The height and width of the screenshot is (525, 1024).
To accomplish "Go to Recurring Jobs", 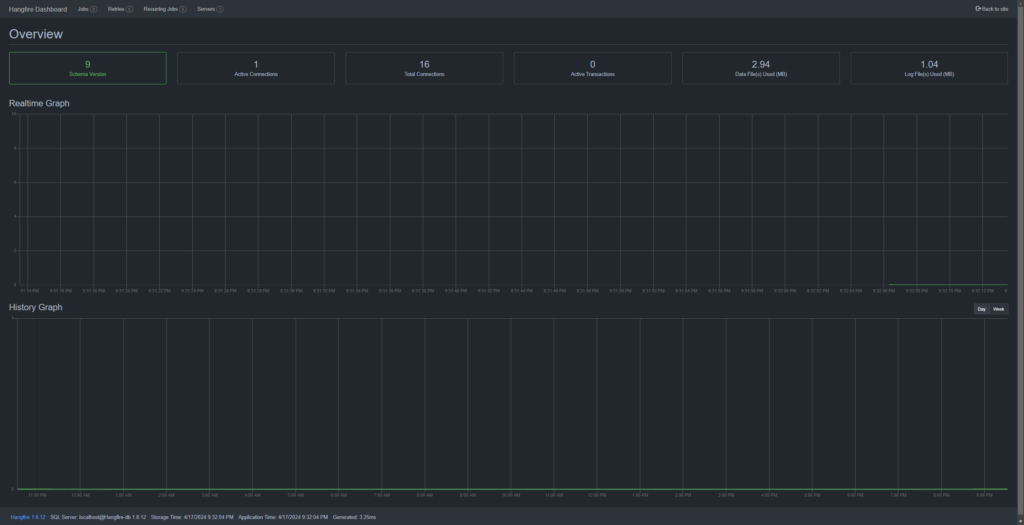I will (x=165, y=9).
